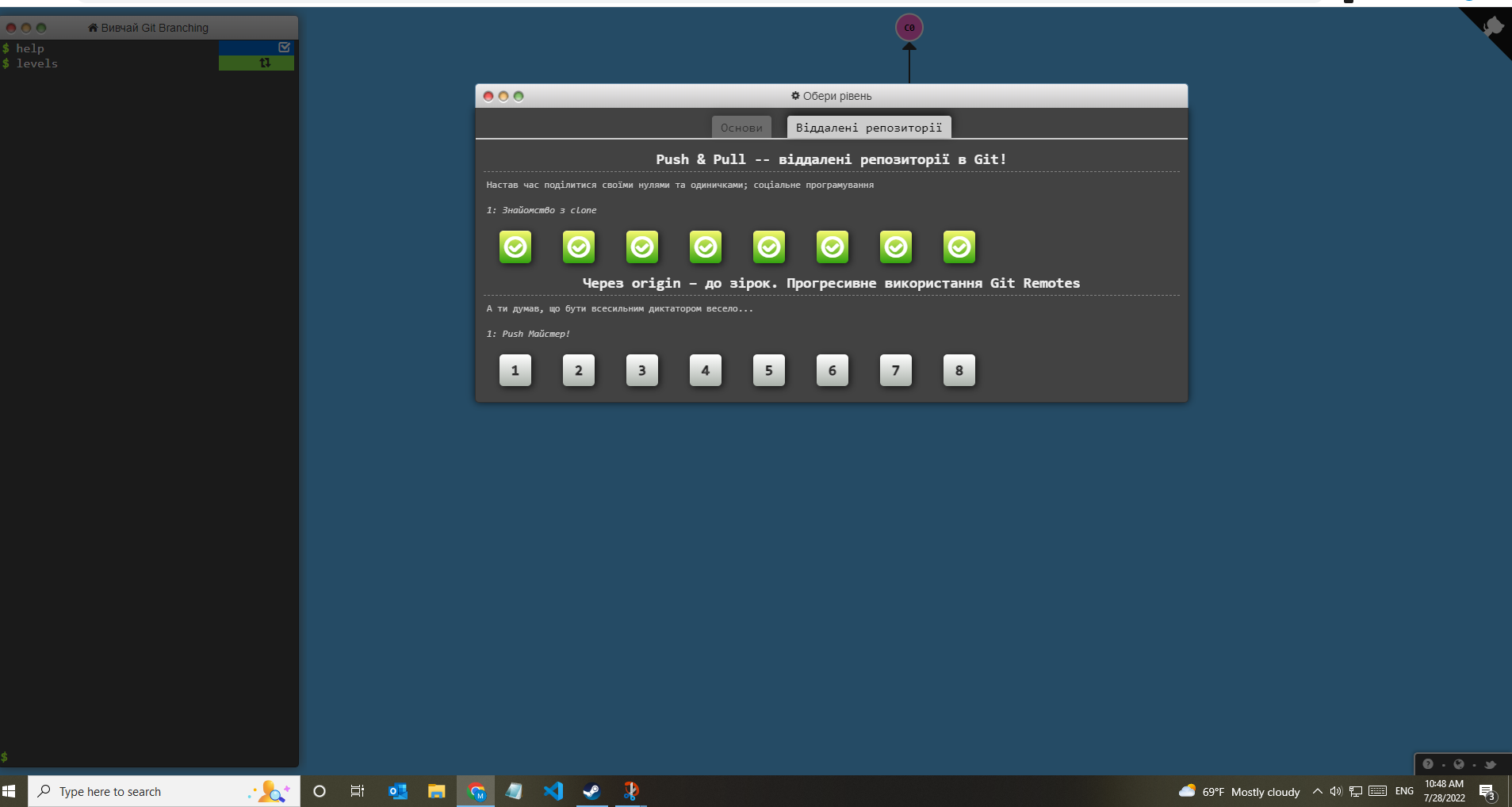The height and width of the screenshot is (807, 1512).
Task: Open Chrome from the taskbar
Action: tap(476, 790)
